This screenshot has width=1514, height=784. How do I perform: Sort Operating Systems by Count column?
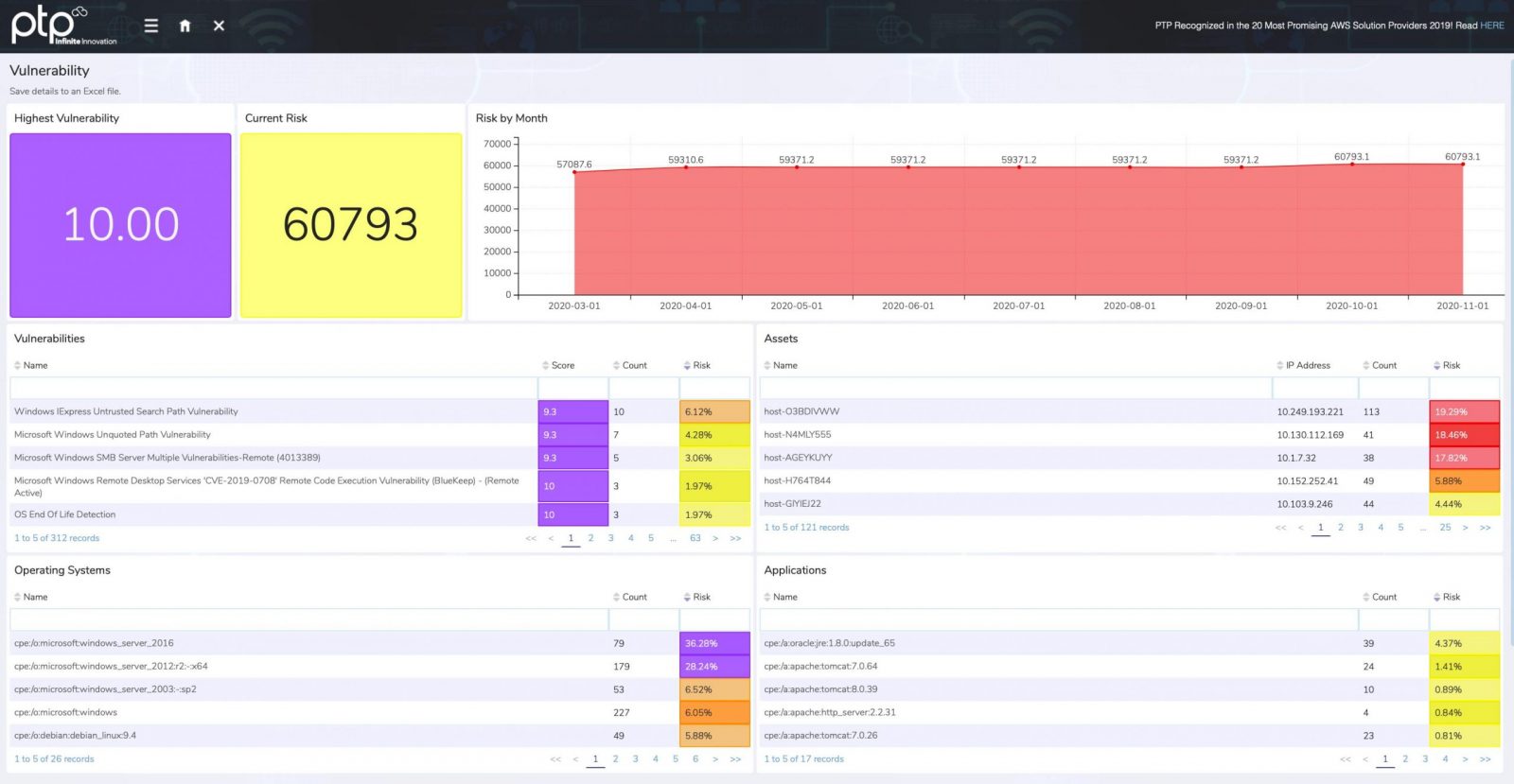(x=634, y=597)
